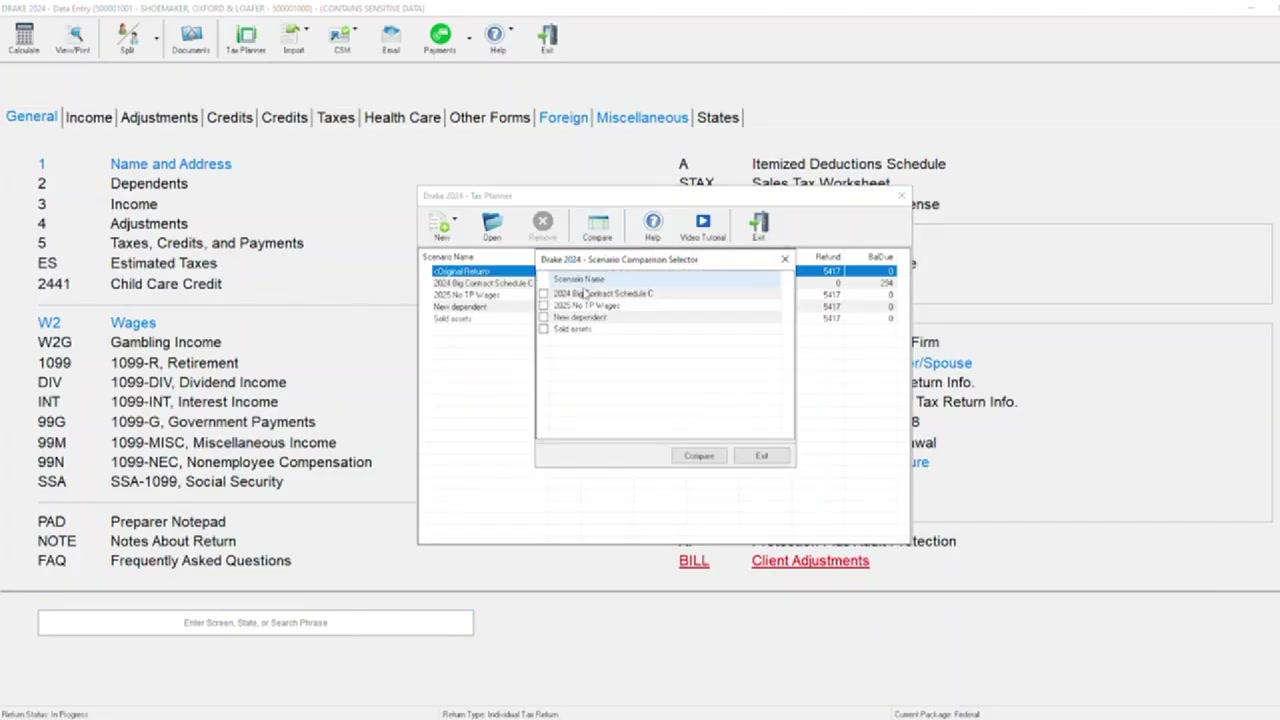Click Compare button in Scenario Comparison Selector
This screenshot has width=1280, height=720.
[699, 456]
